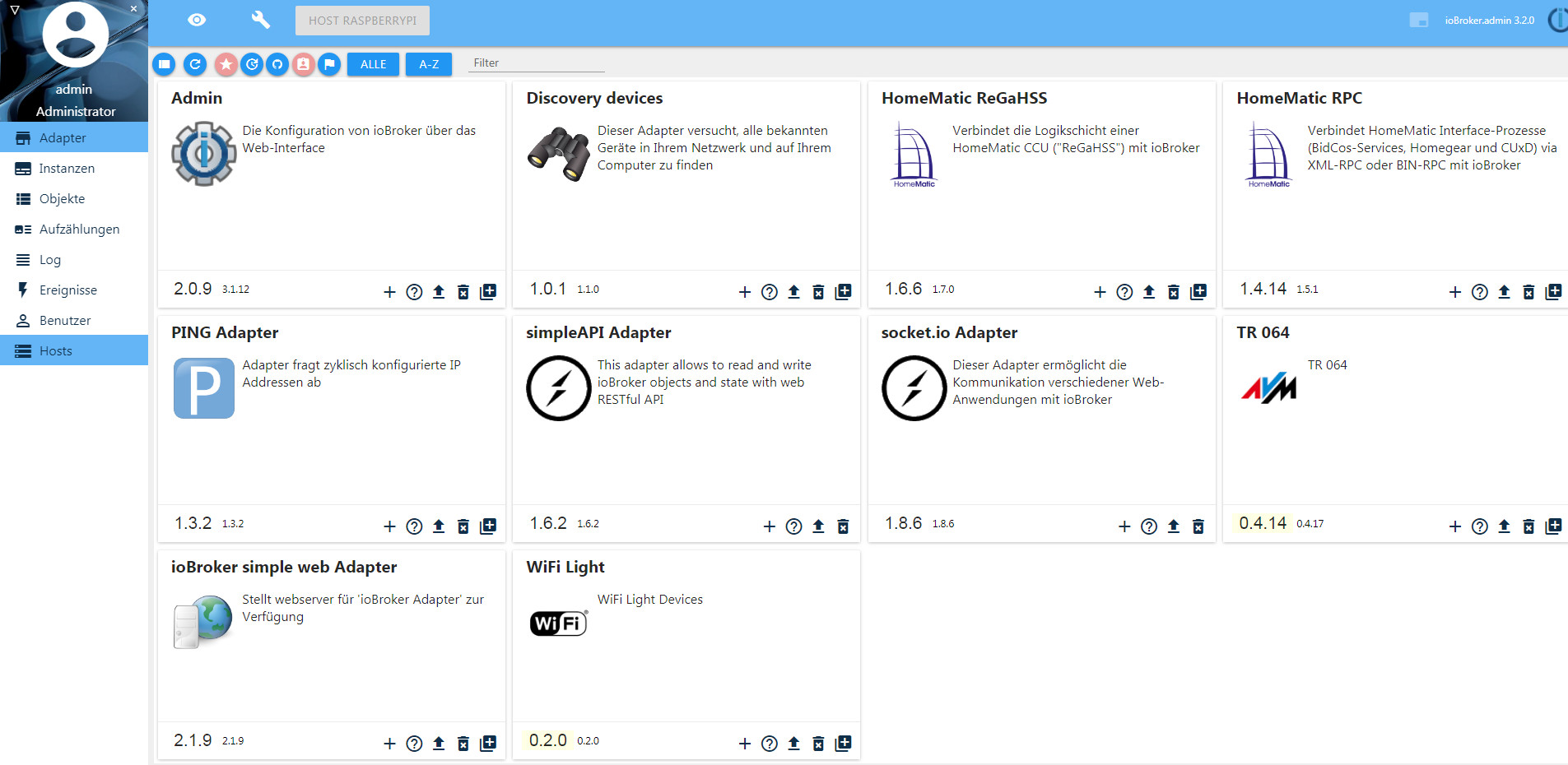Open system settings with the wrench icon

260,19
